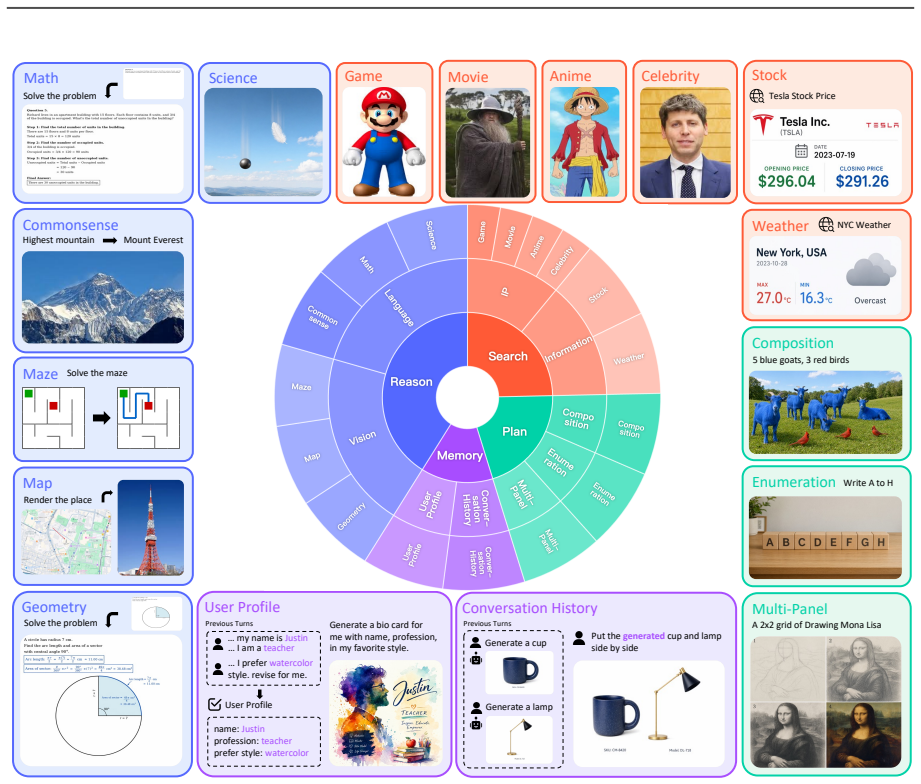This screenshot has height=784, width=921.
Task: Open the Mount Everest photo
Action: pyautogui.click(x=103, y=297)
